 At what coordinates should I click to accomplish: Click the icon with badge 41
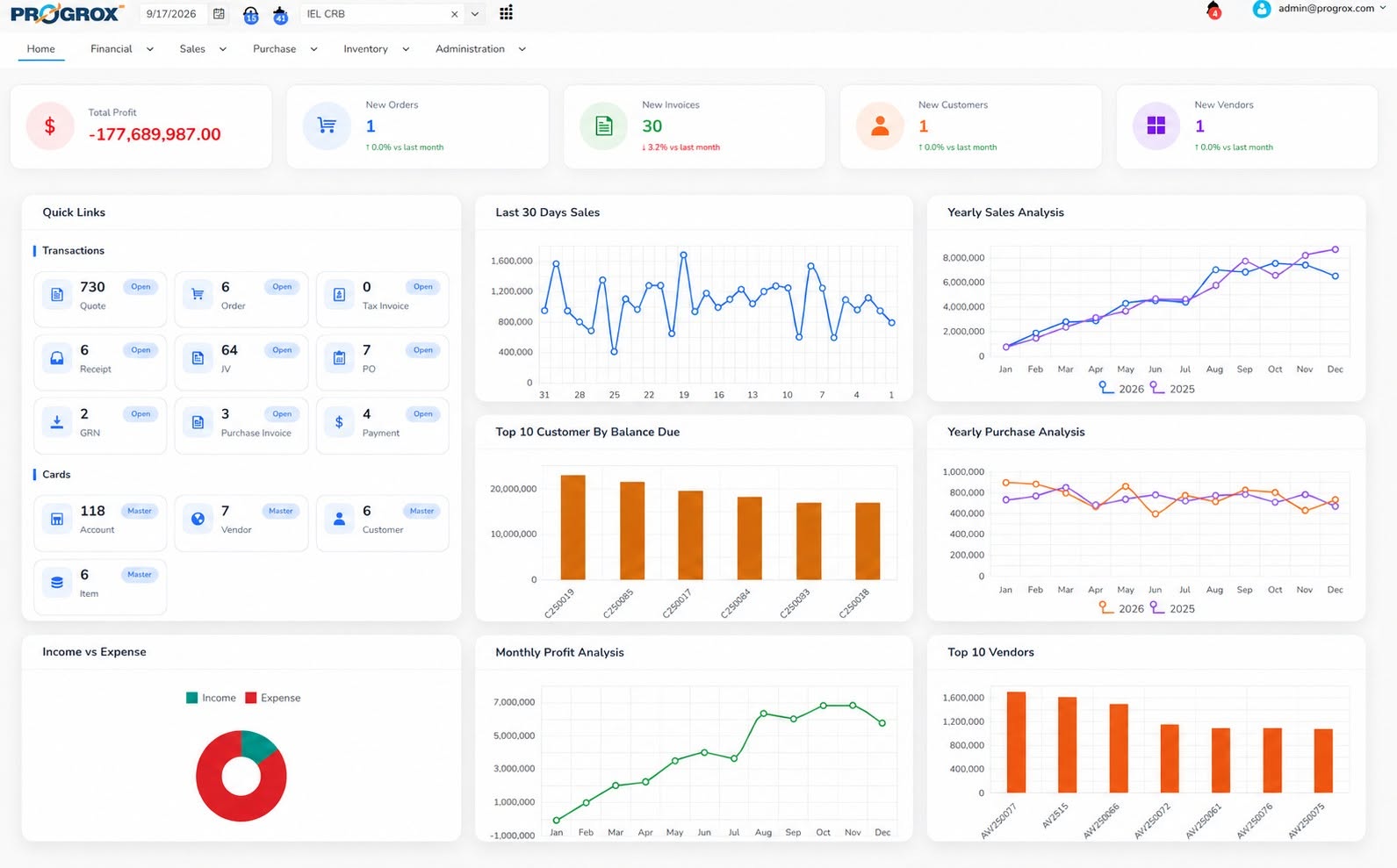(x=280, y=14)
